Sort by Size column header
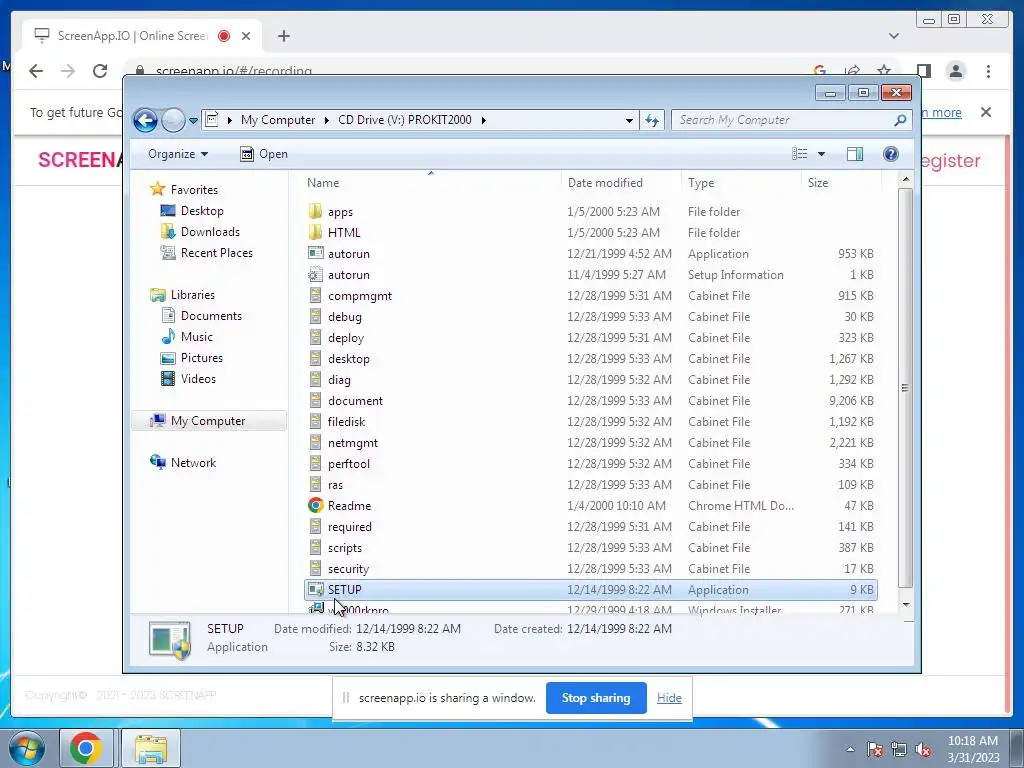The image size is (1024, 768). point(841,183)
